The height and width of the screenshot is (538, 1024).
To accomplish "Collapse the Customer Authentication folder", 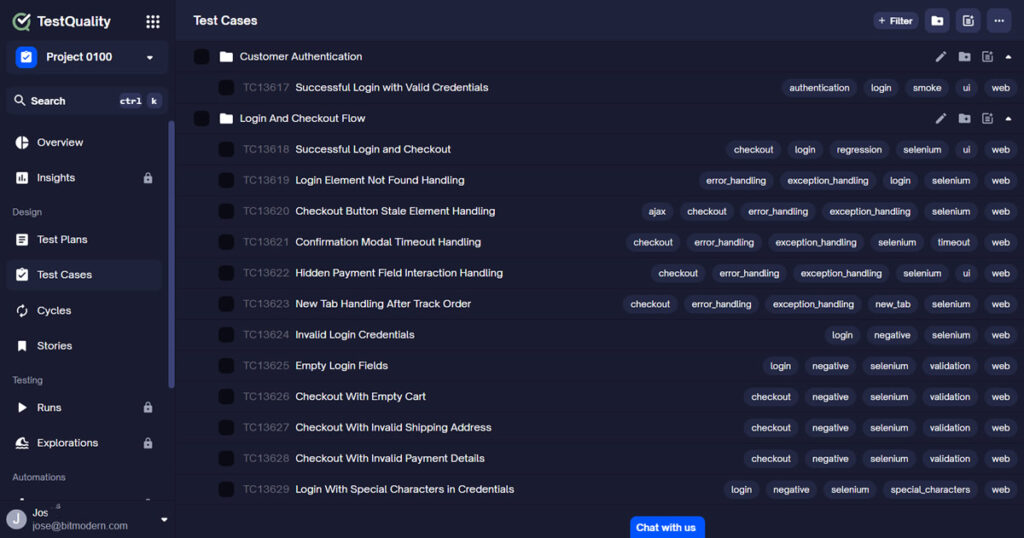I will pos(1008,57).
